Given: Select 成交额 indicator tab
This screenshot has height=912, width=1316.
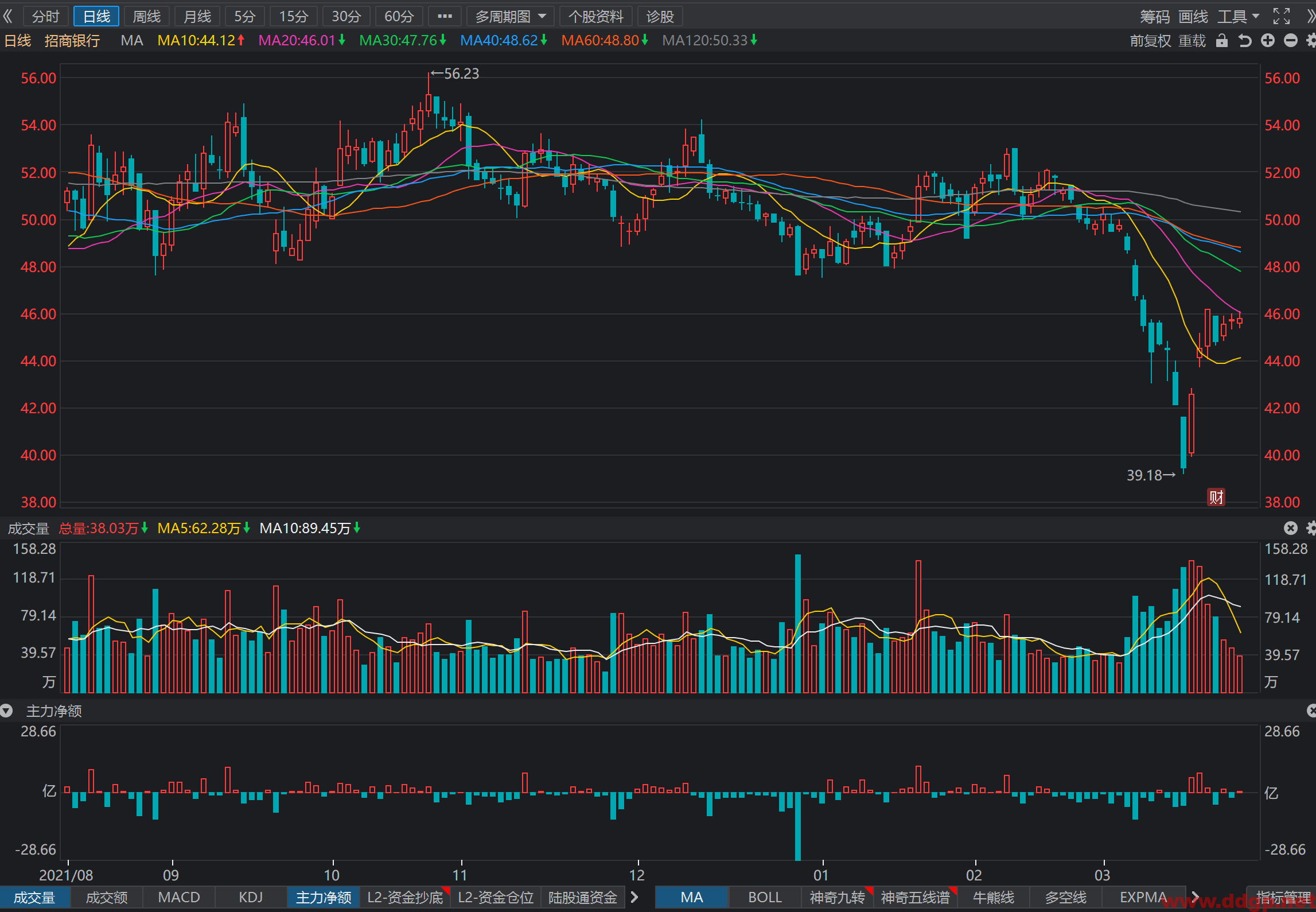Looking at the screenshot, I should [x=107, y=897].
